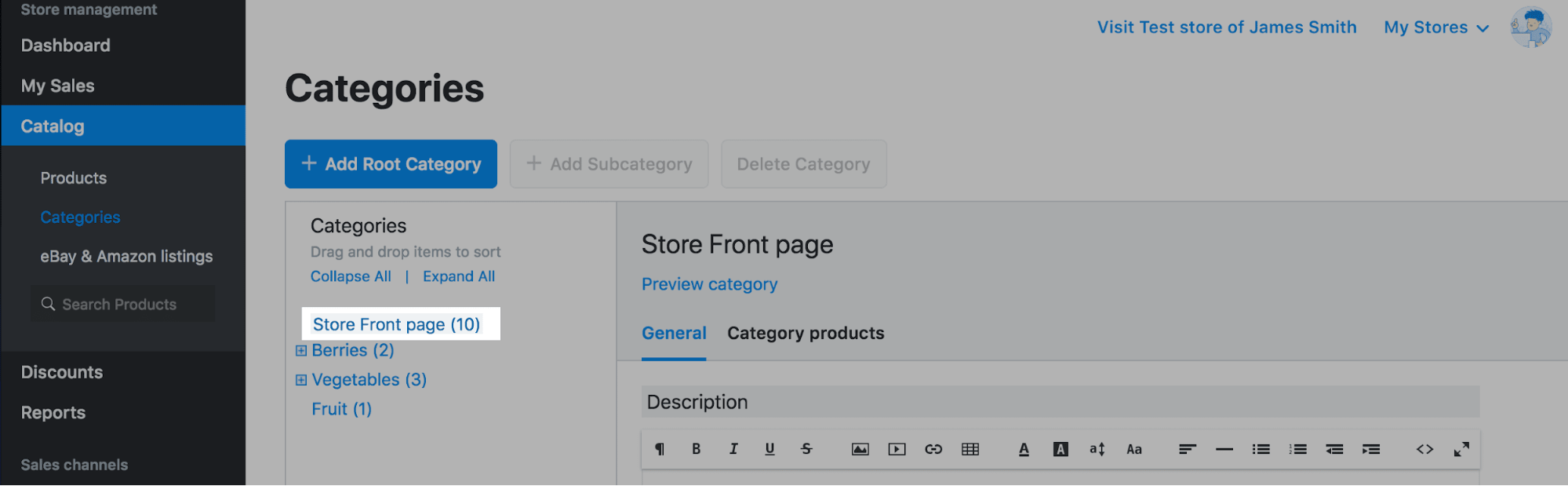Expand the Berries category tree node
The image size is (1568, 486).
pos(301,351)
